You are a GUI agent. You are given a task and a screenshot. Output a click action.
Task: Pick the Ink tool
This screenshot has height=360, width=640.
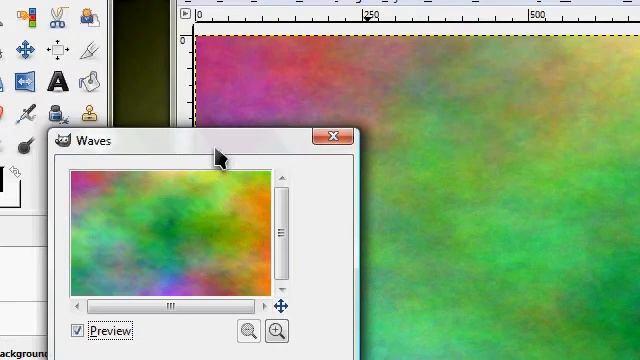pyautogui.click(x=58, y=114)
